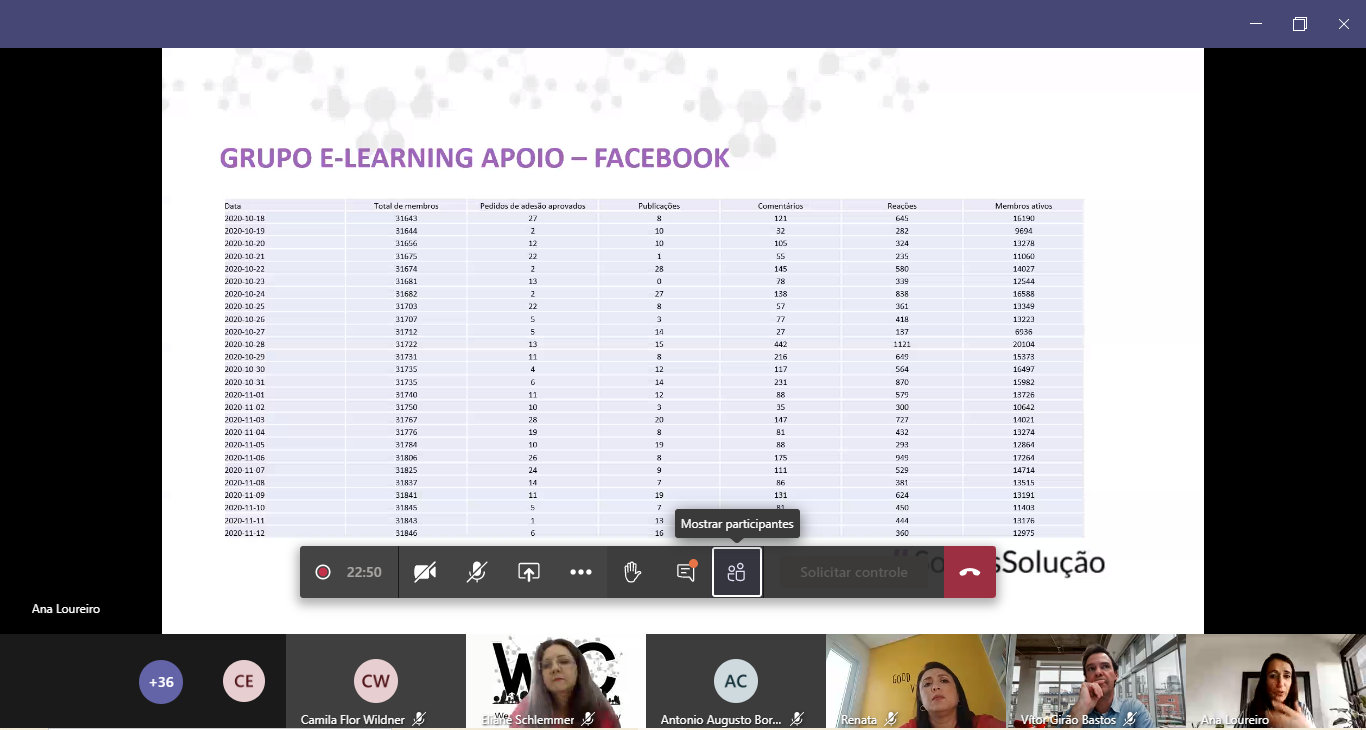Click date cell 2020-10-18
The width and height of the screenshot is (1366, 730).
click(245, 218)
